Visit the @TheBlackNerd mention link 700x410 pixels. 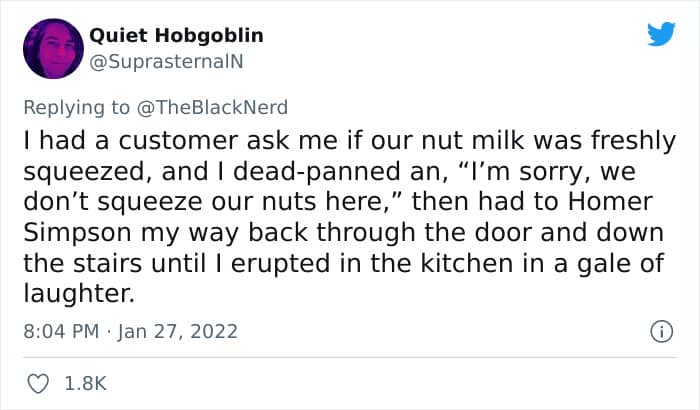click(x=212, y=108)
